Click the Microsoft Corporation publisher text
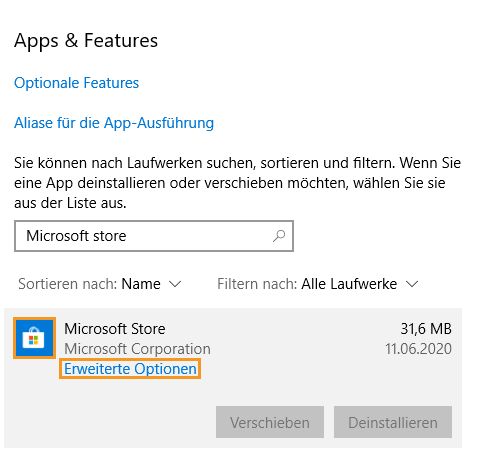Screen dimensions: 480x460 (137, 349)
